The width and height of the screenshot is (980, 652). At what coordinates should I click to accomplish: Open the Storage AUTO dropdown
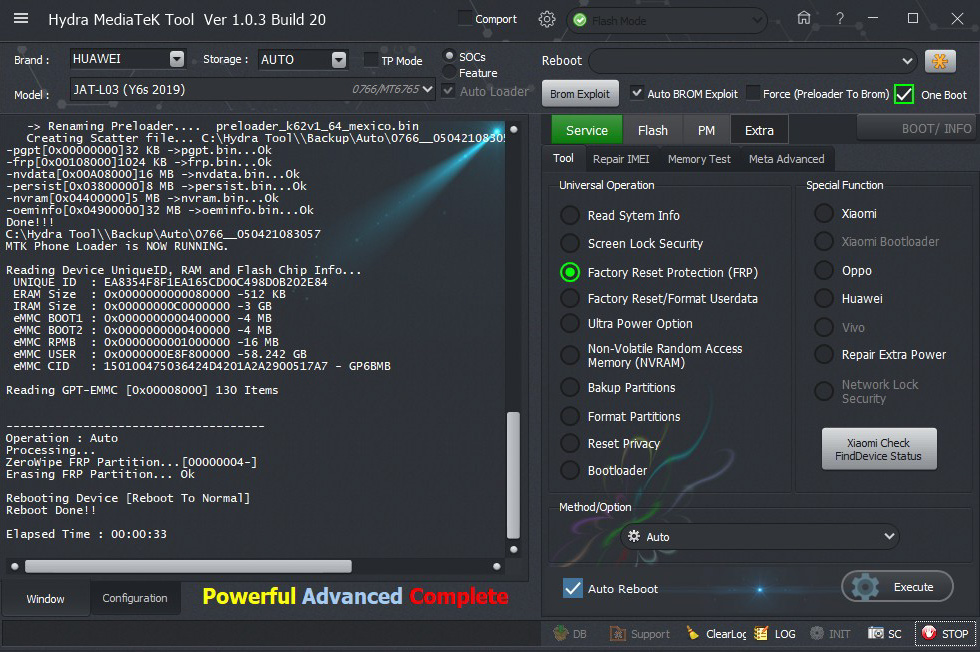(302, 59)
